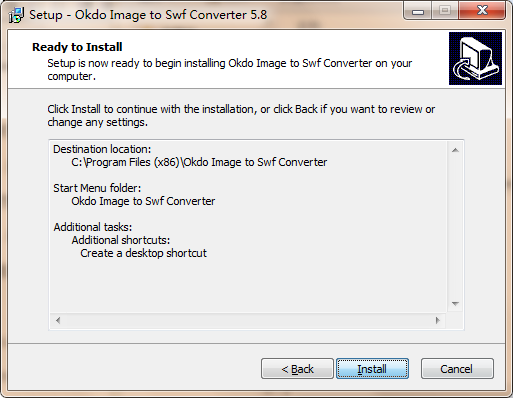Click the 'Additional tasks:' line

93,227
